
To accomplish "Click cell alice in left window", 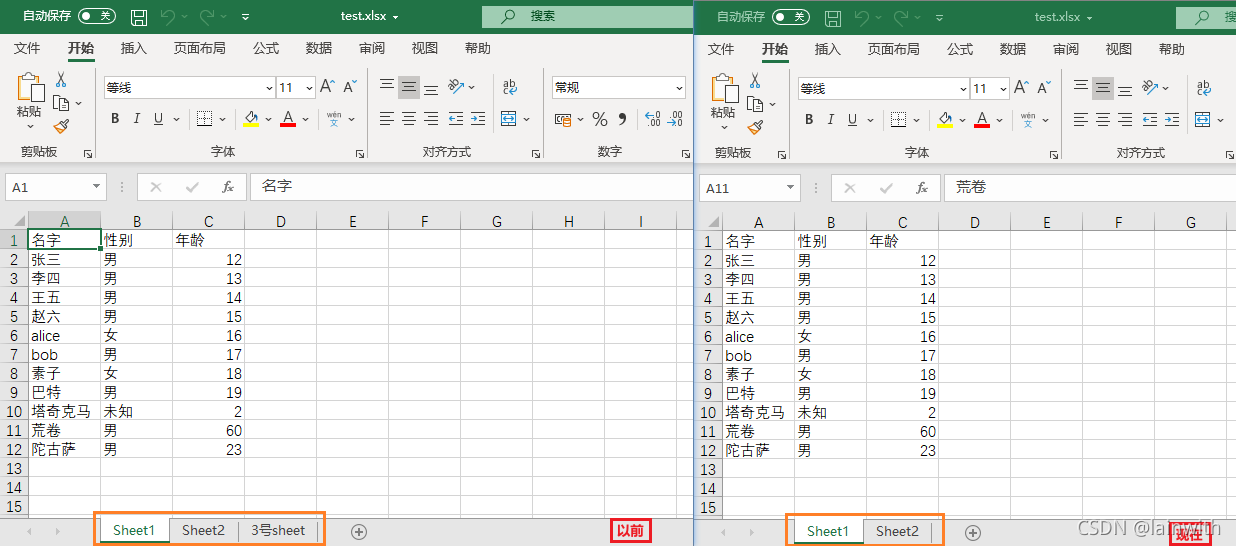I will [64, 336].
